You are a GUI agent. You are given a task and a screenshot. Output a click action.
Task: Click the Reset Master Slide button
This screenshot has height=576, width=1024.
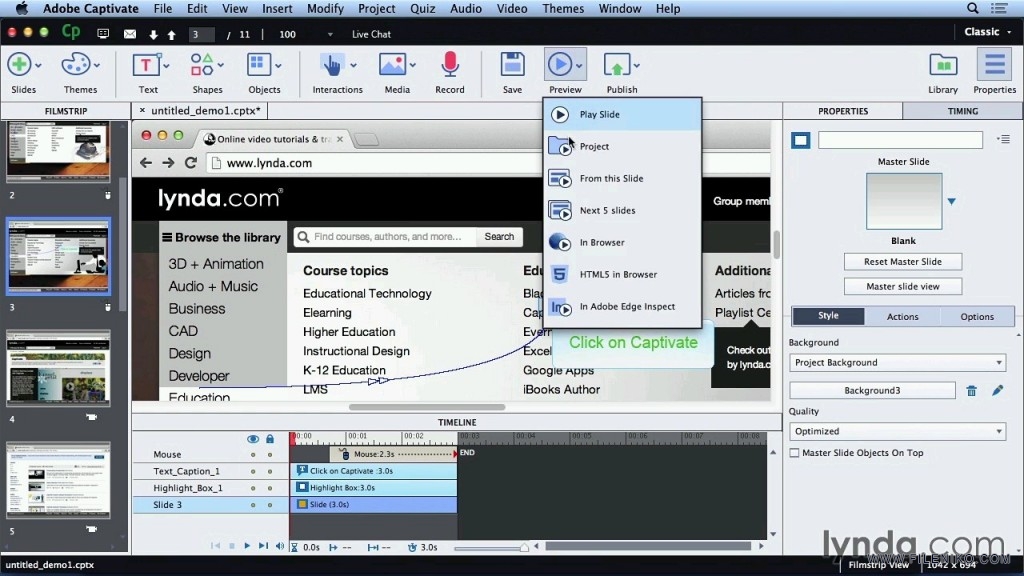(902, 261)
